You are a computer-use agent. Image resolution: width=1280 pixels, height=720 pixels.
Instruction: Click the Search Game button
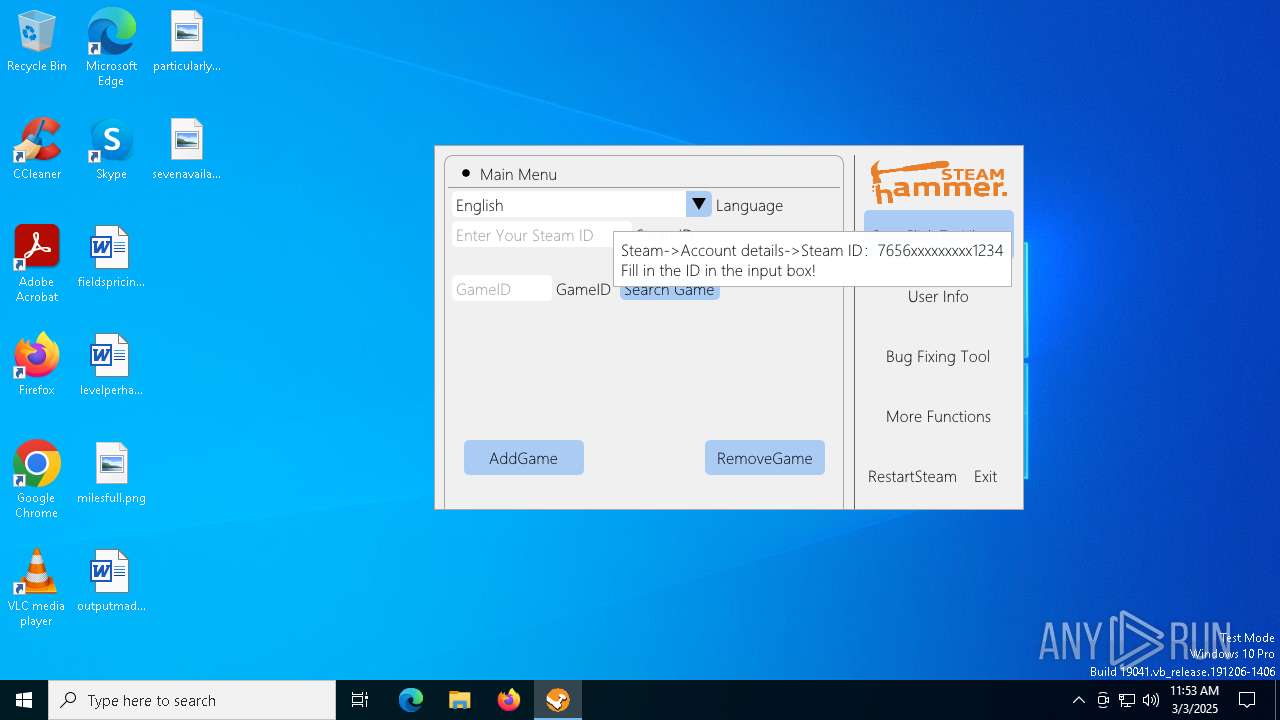point(669,290)
